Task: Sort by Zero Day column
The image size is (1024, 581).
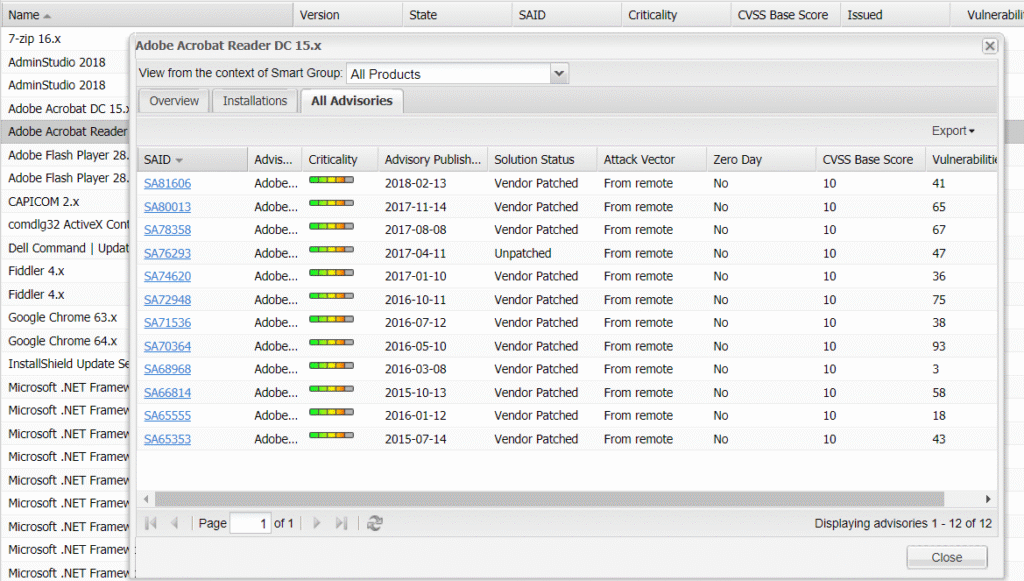Action: tap(761, 160)
